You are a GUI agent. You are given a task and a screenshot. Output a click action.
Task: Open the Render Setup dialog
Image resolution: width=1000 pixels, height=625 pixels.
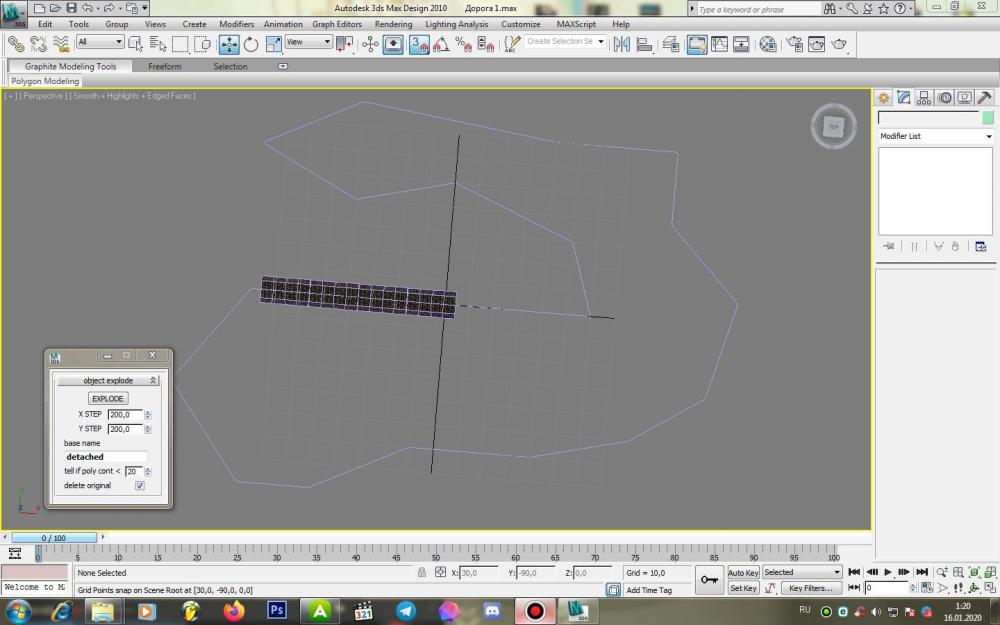pos(794,44)
